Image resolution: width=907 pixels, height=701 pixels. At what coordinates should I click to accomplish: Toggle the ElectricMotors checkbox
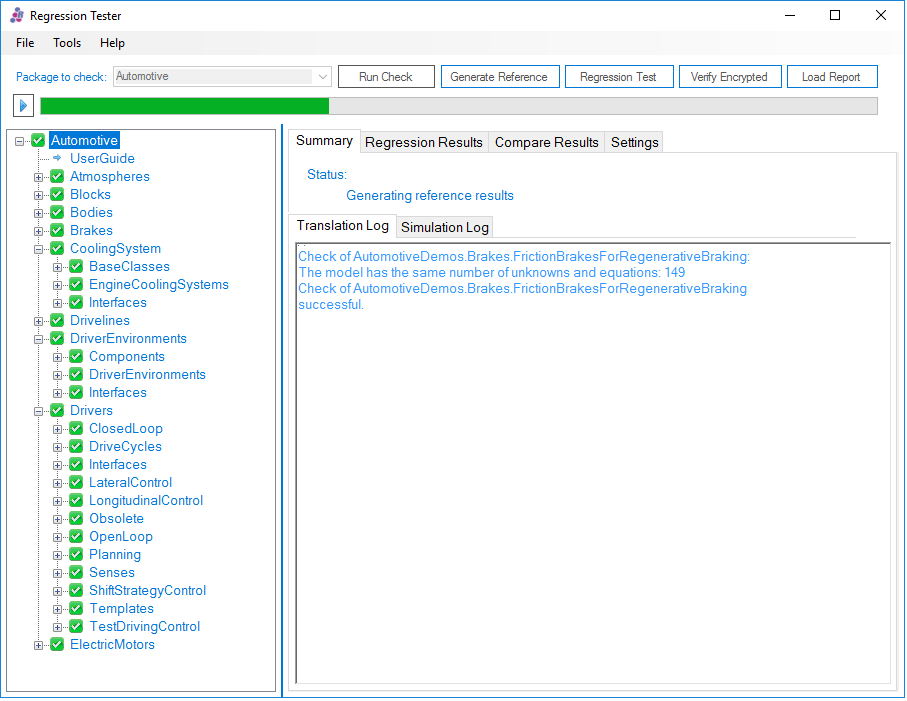click(57, 644)
